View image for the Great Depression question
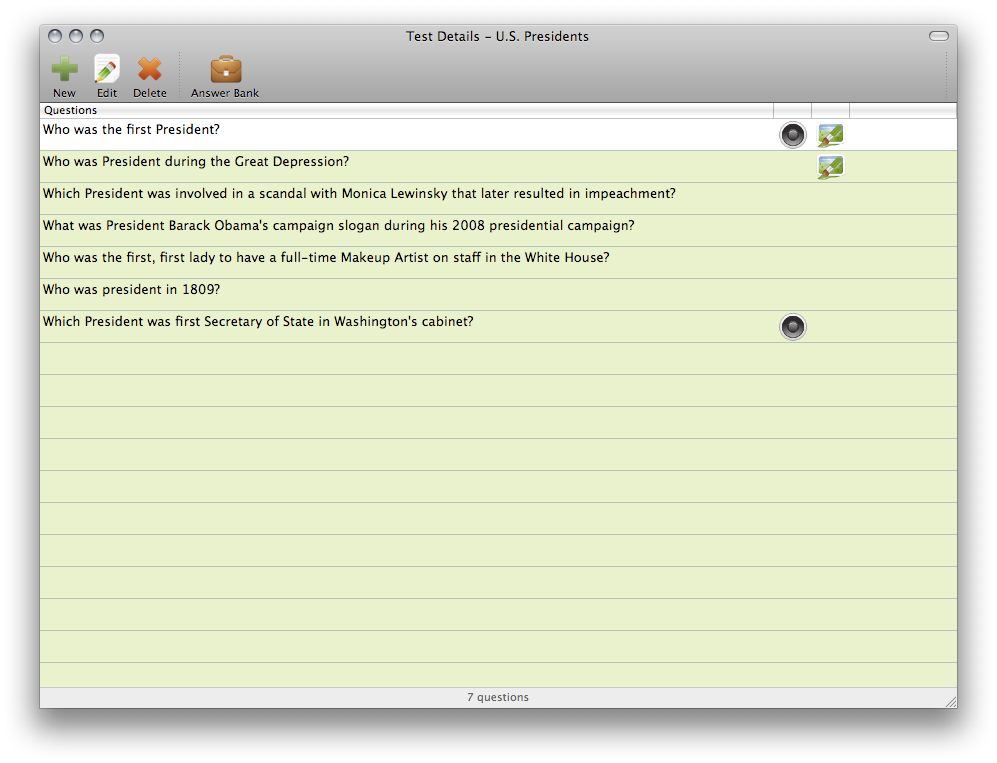Viewport: 997px width, 763px height. click(830, 167)
